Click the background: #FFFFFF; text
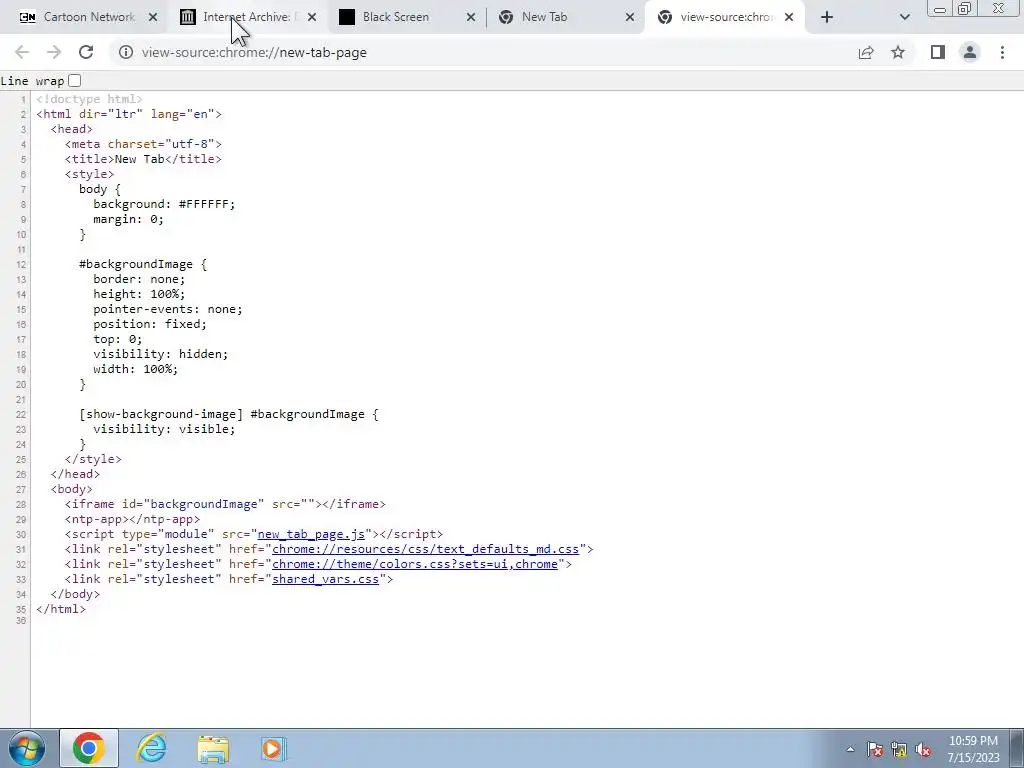 pos(164,204)
